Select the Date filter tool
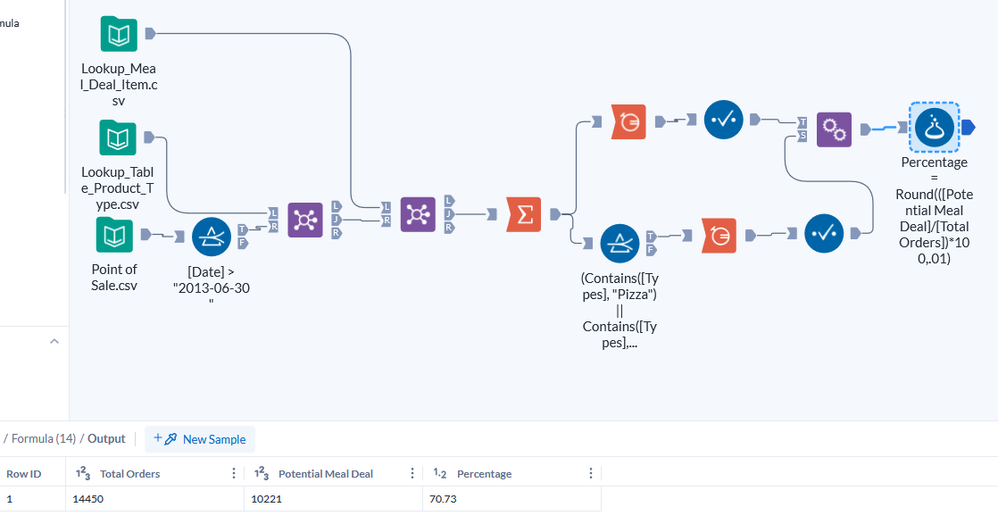 click(x=211, y=236)
